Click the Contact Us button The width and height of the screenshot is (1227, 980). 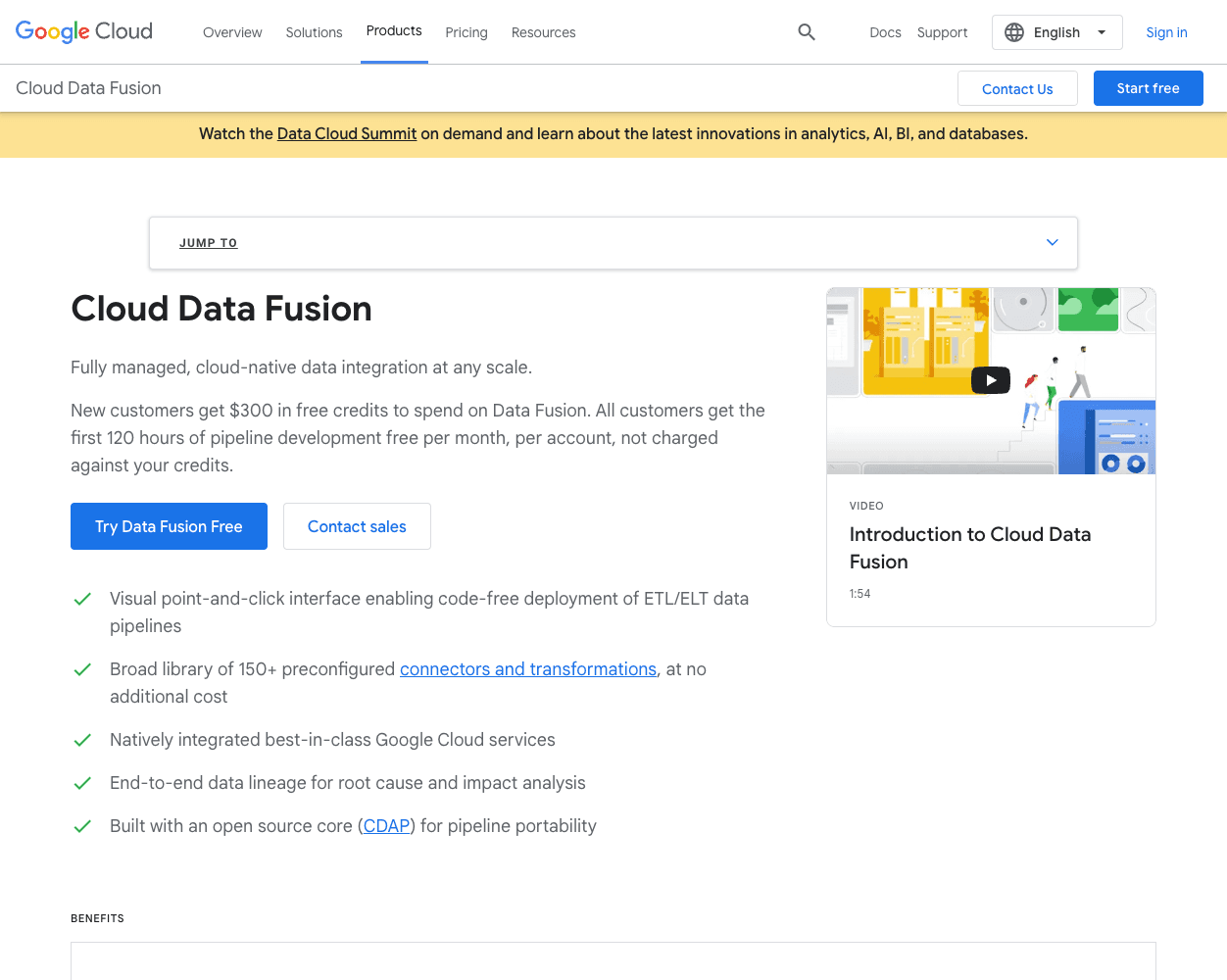pos(1017,88)
